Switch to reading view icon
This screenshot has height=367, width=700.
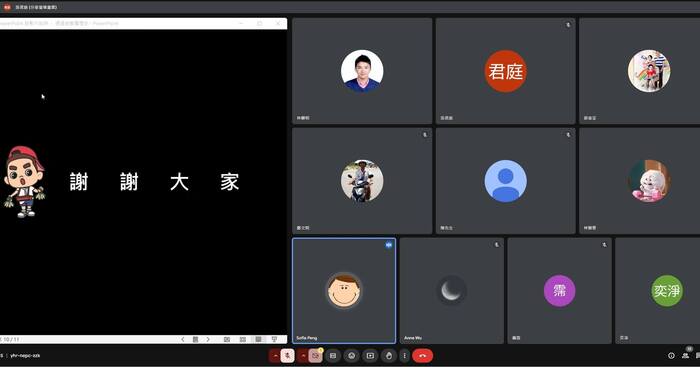(258, 339)
